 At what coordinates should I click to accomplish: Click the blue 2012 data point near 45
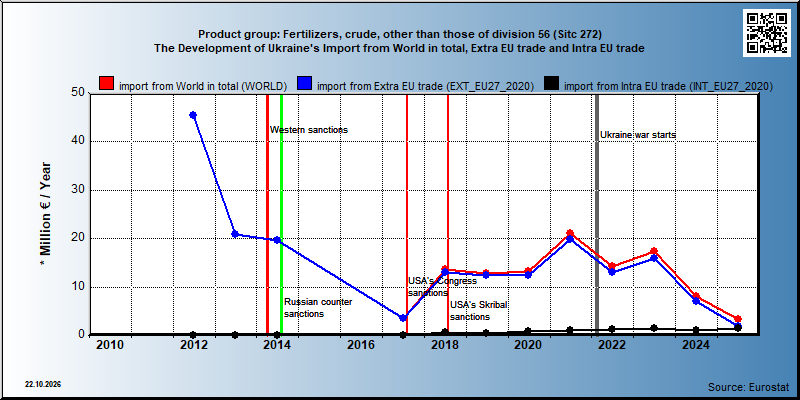[193, 115]
